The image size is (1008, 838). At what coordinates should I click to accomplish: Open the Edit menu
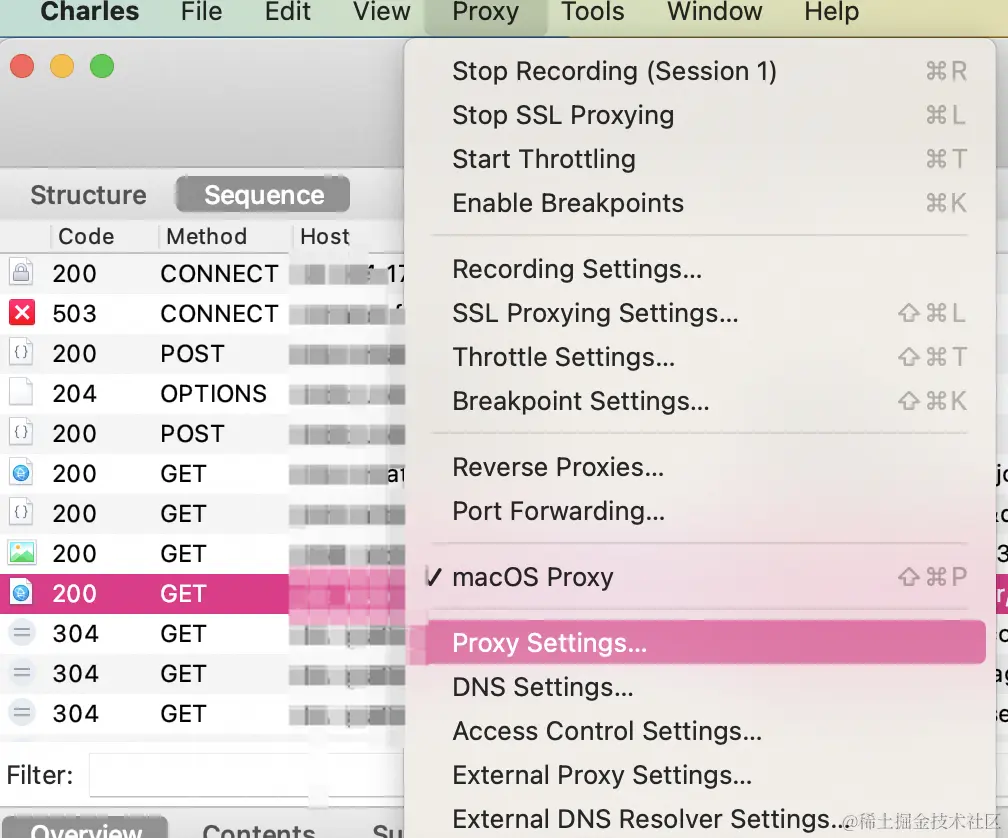287,13
